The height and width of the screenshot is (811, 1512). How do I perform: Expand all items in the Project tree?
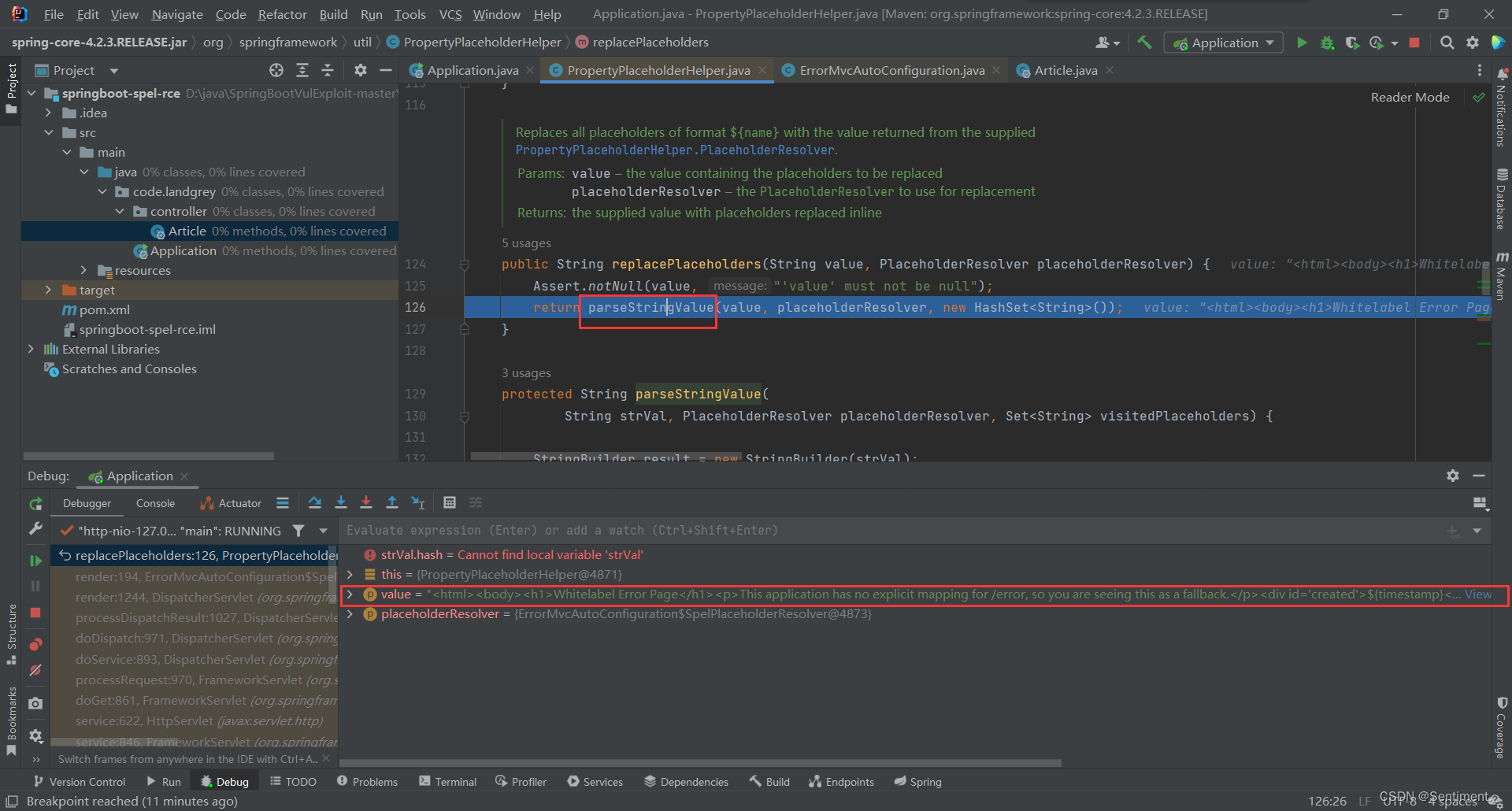coord(302,70)
